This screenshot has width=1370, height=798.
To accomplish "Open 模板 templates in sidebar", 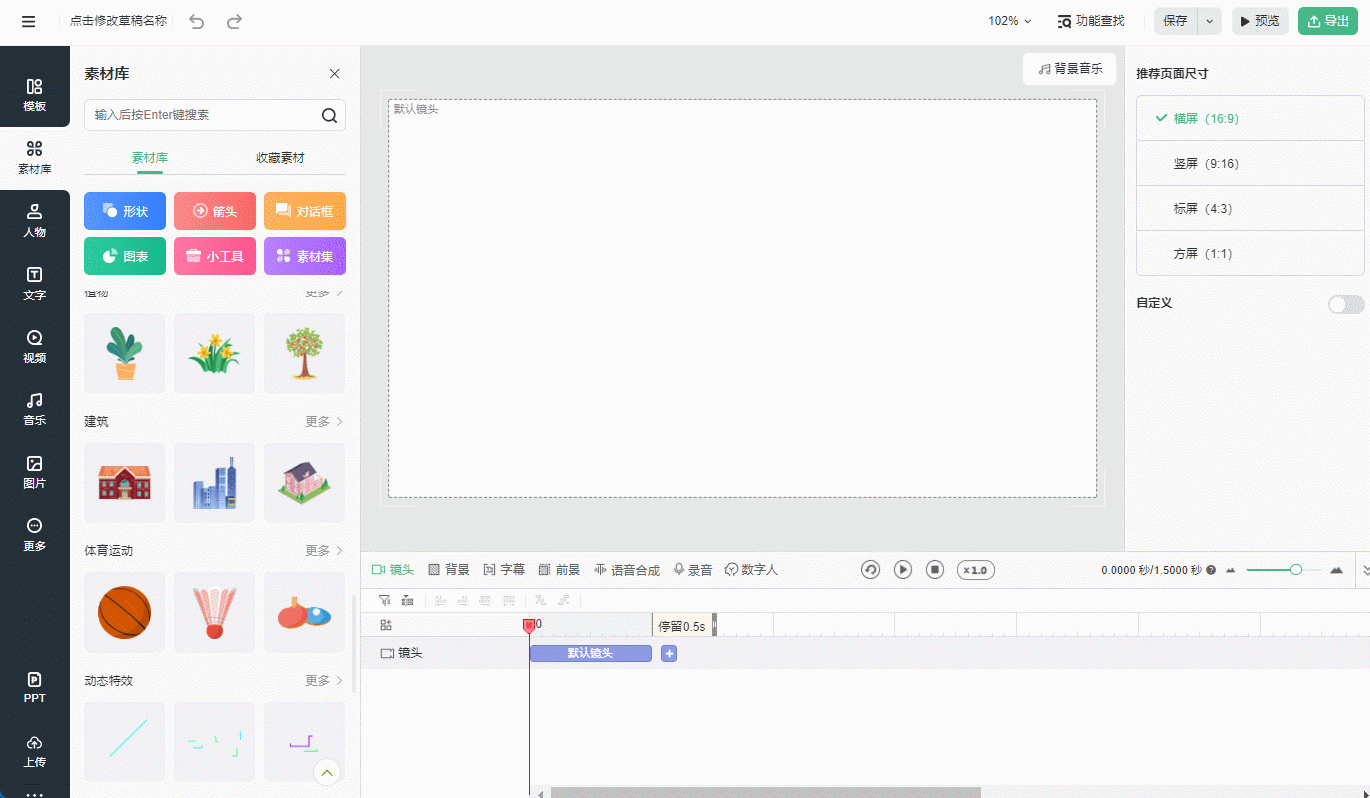I will (x=35, y=95).
